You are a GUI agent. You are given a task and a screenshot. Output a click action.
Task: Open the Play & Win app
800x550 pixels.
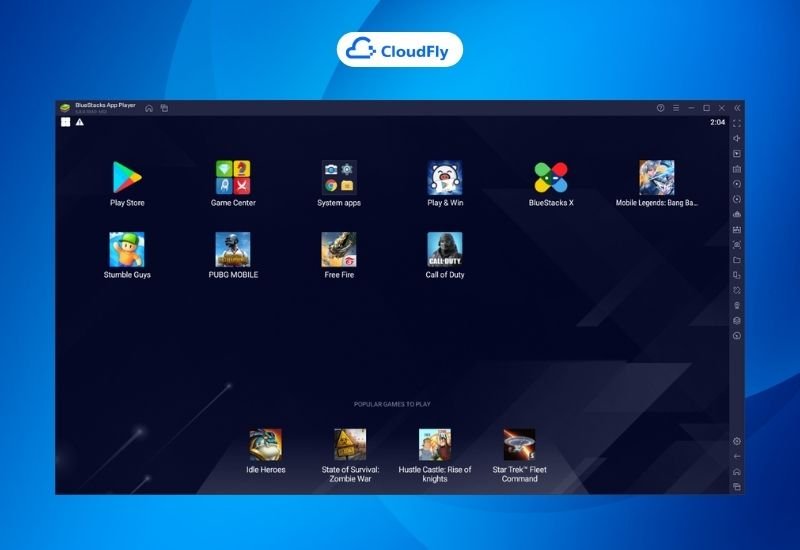click(x=445, y=178)
